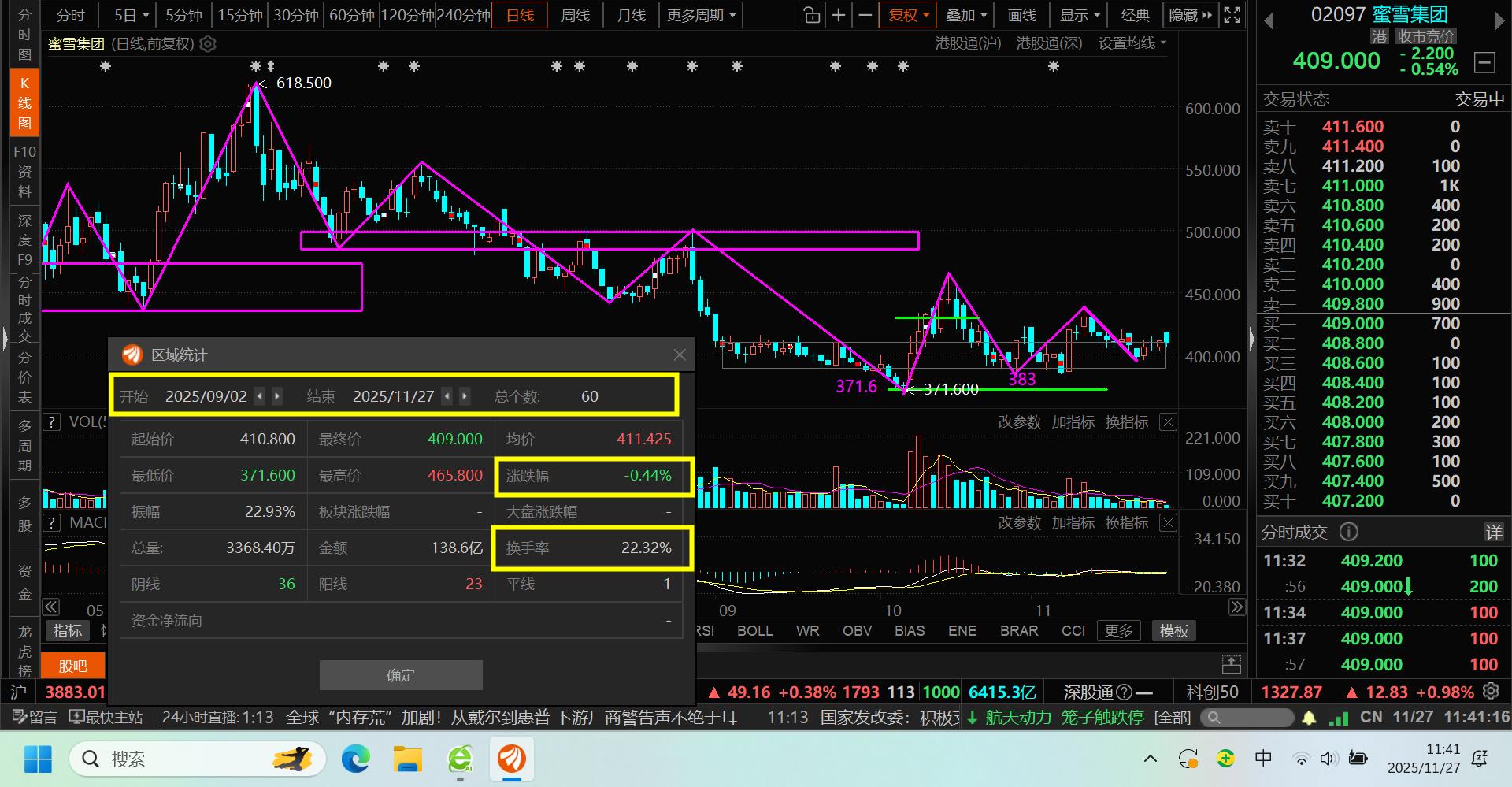Step the 开始 date backward
The image size is (1512, 787).
[260, 396]
